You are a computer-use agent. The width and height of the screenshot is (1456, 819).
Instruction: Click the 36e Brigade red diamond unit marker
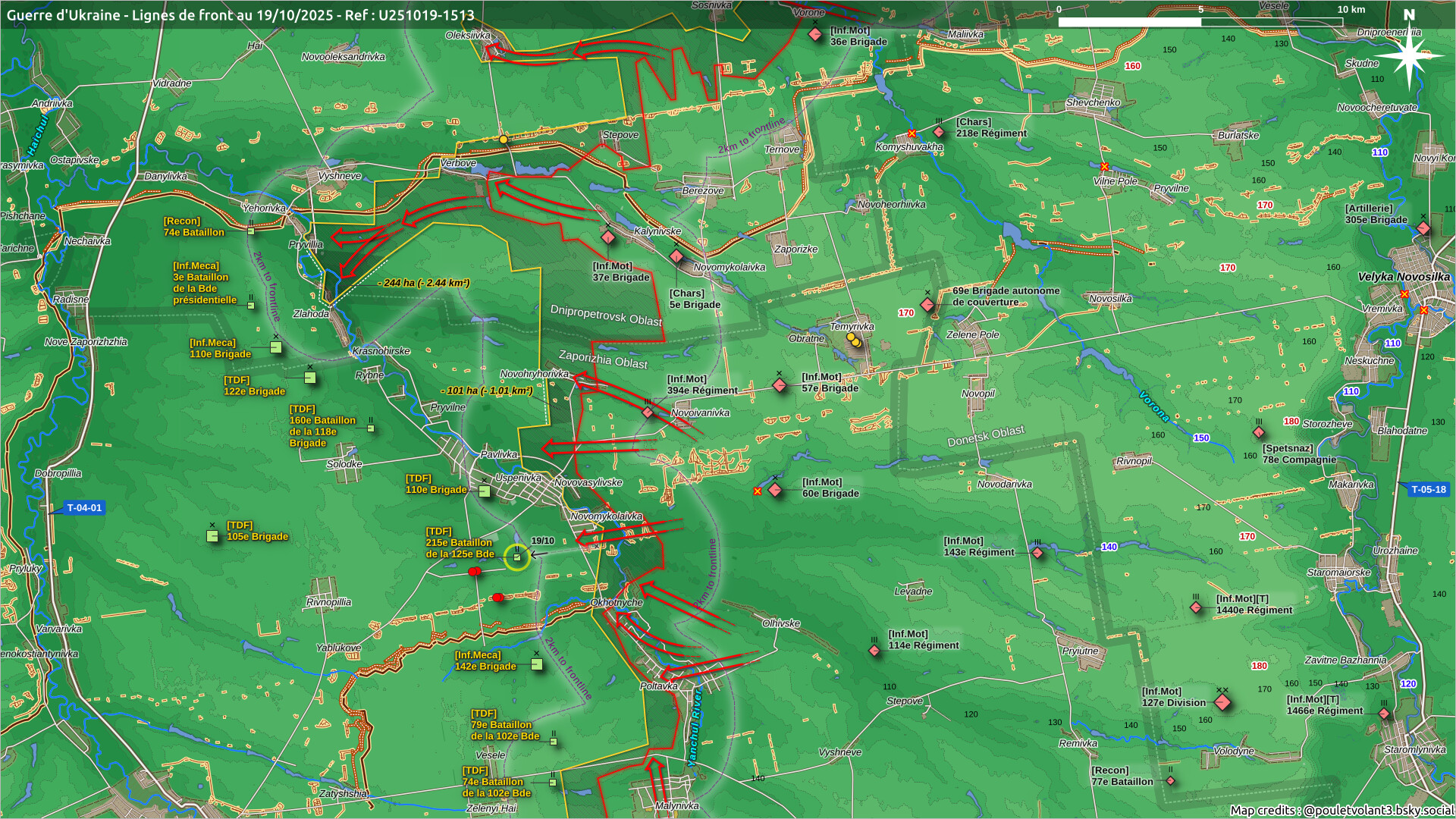[815, 35]
